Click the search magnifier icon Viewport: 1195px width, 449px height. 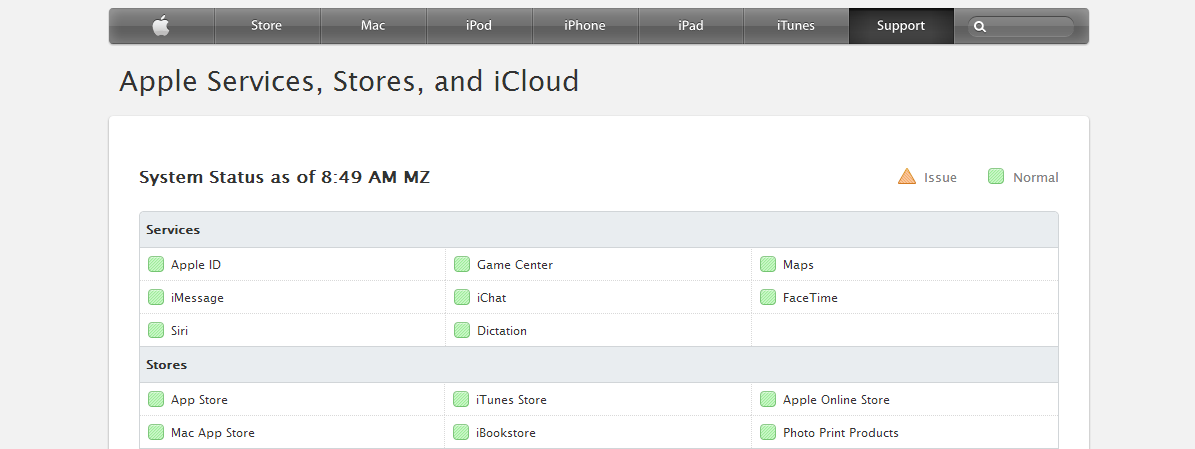[980, 27]
